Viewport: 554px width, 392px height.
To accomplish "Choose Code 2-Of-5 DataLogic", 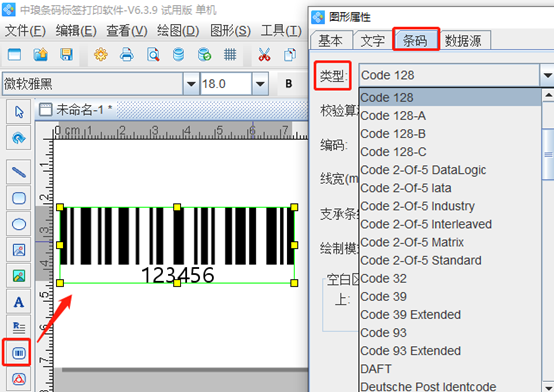I will (x=450, y=170).
